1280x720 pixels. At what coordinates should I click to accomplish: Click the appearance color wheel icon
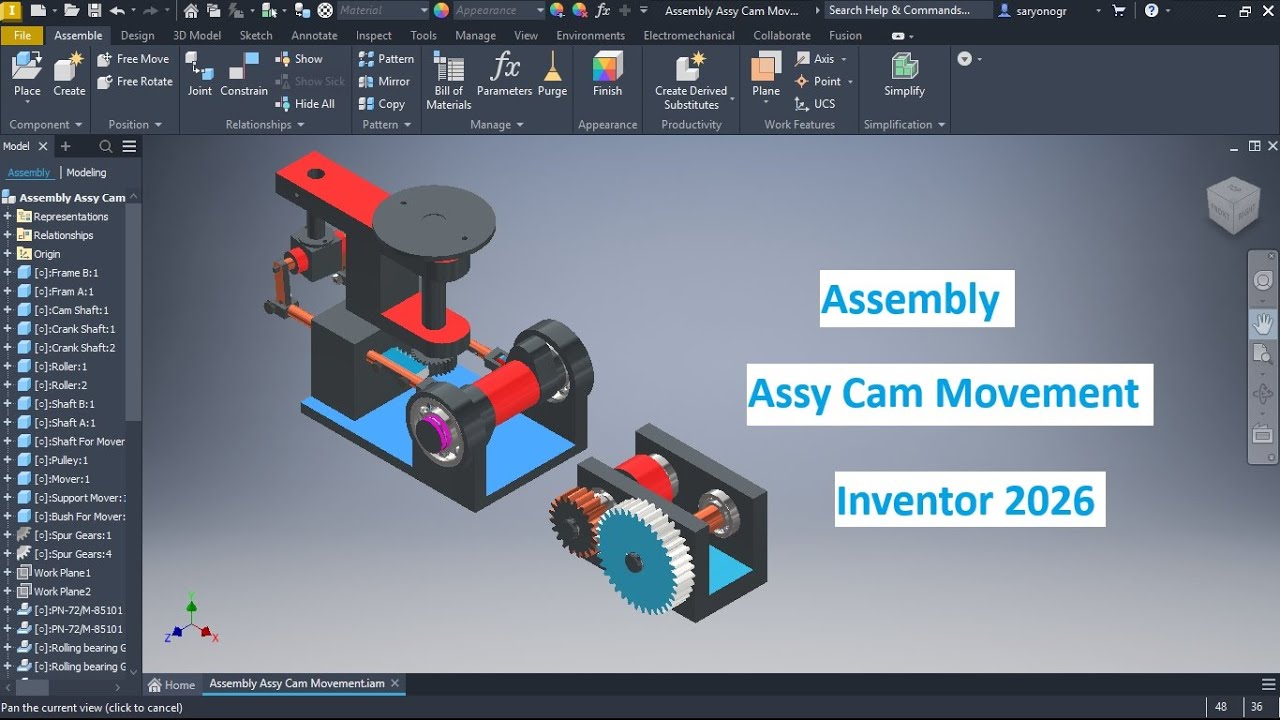(x=441, y=11)
